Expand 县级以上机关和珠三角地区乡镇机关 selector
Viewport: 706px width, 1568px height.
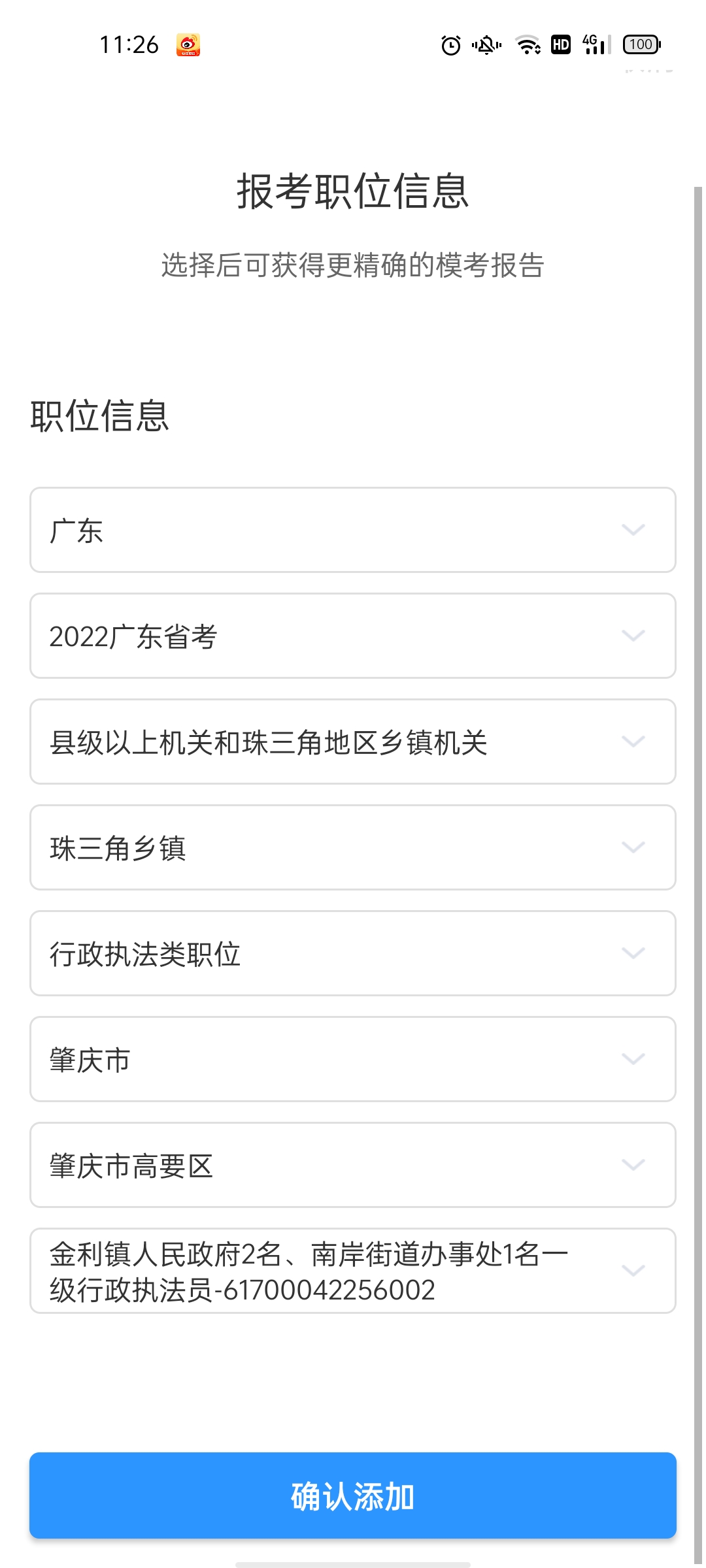353,742
